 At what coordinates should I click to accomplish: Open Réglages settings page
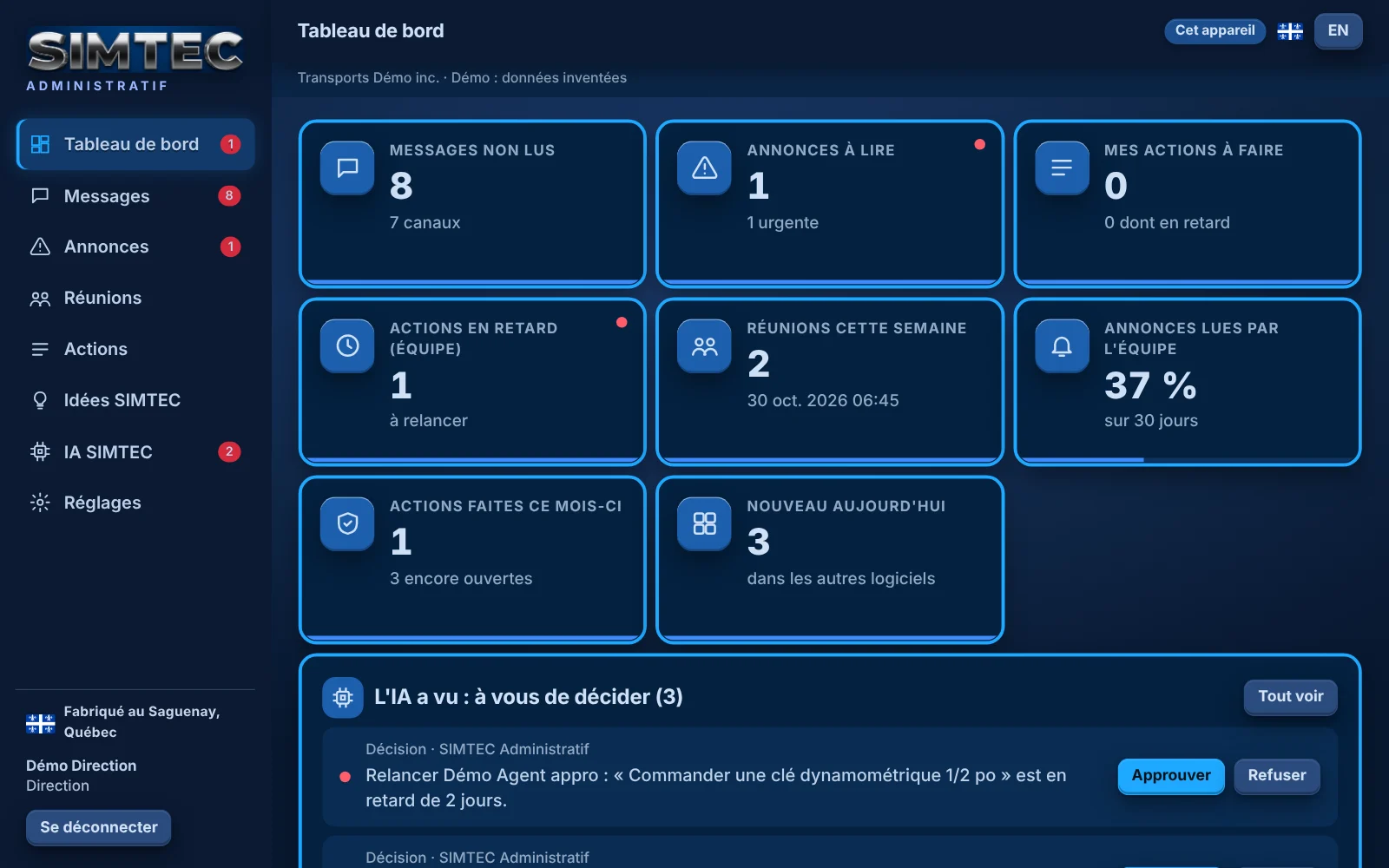(x=135, y=503)
